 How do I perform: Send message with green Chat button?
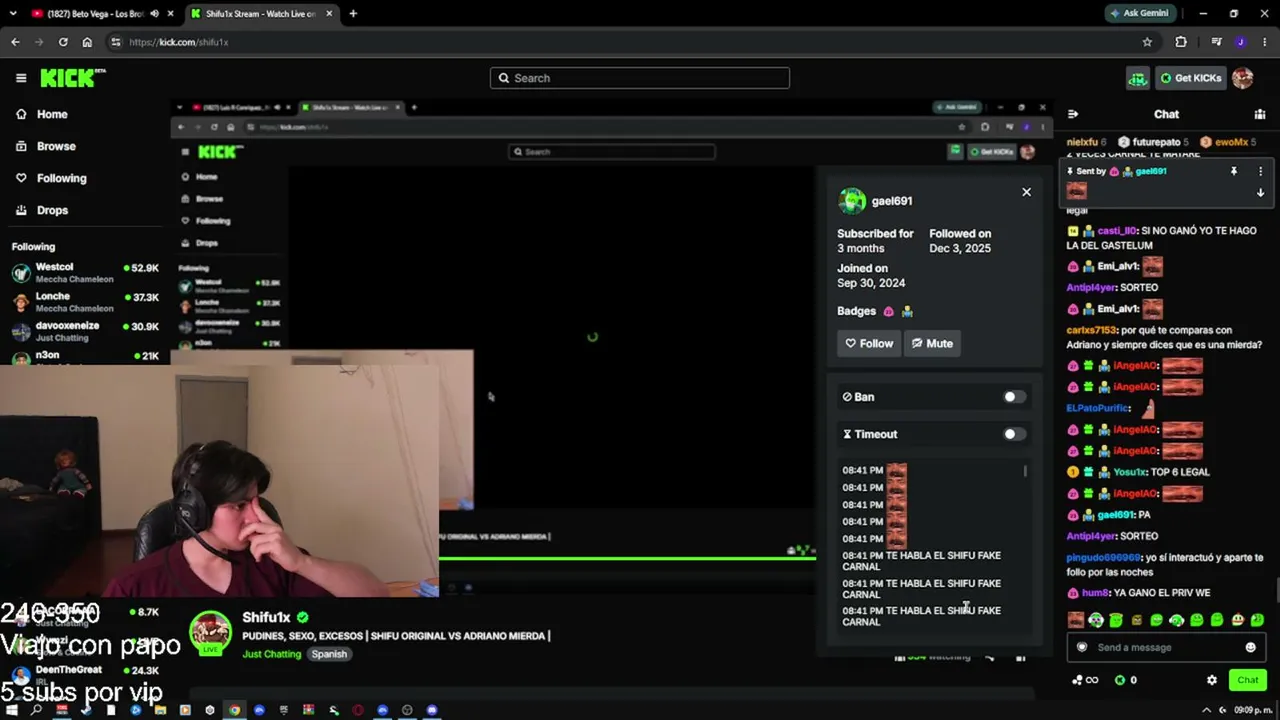[1247, 680]
